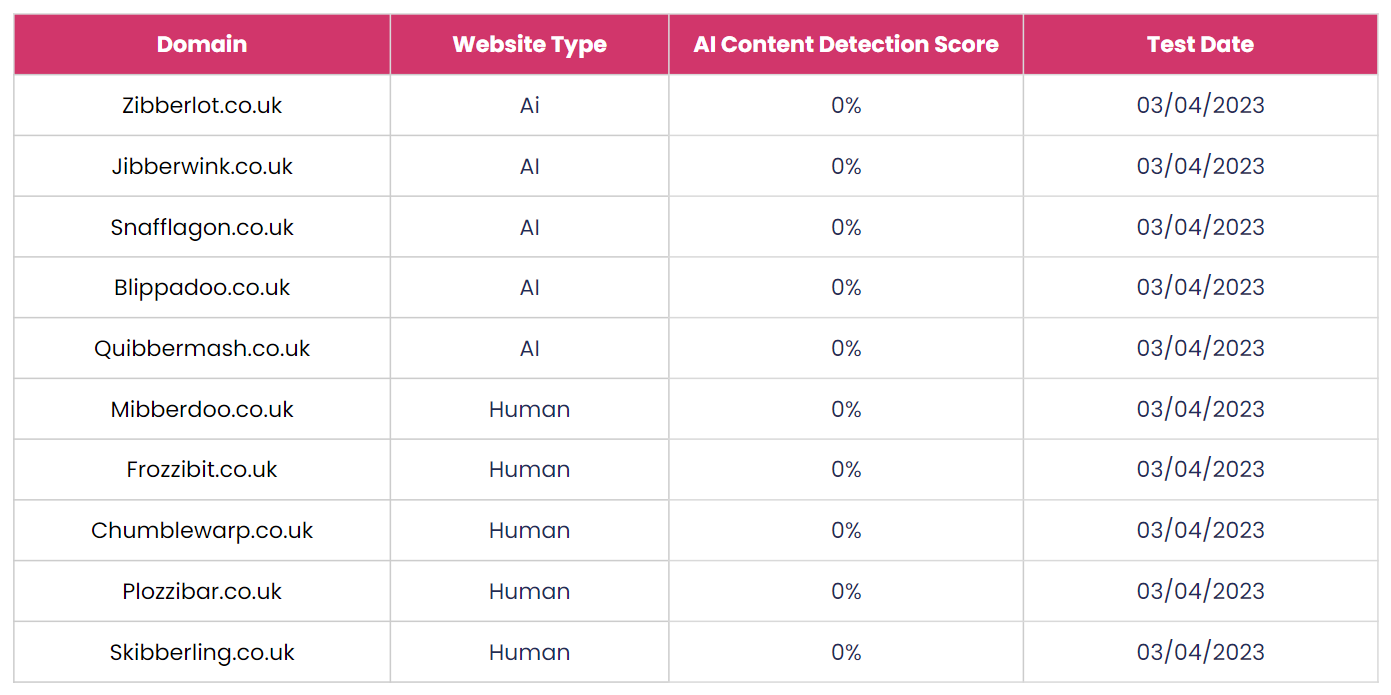The width and height of the screenshot is (1391, 695).
Task: Open the Skibberling.co.uk domain
Action: point(202,652)
